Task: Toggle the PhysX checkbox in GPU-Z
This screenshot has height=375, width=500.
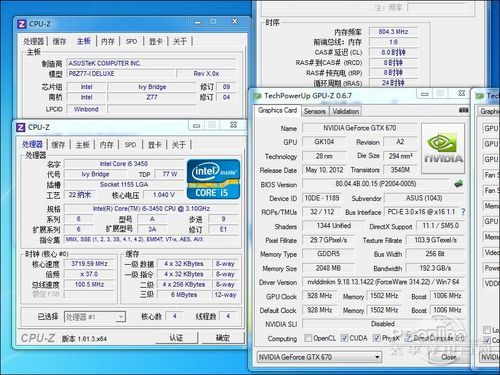Action: [376, 338]
